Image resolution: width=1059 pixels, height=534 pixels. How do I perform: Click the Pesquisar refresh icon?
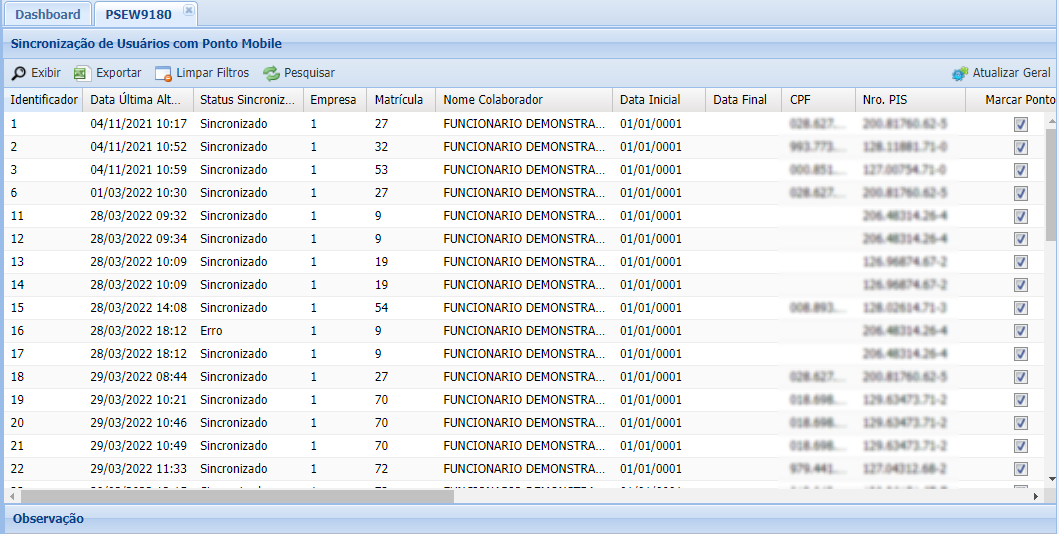[271, 73]
